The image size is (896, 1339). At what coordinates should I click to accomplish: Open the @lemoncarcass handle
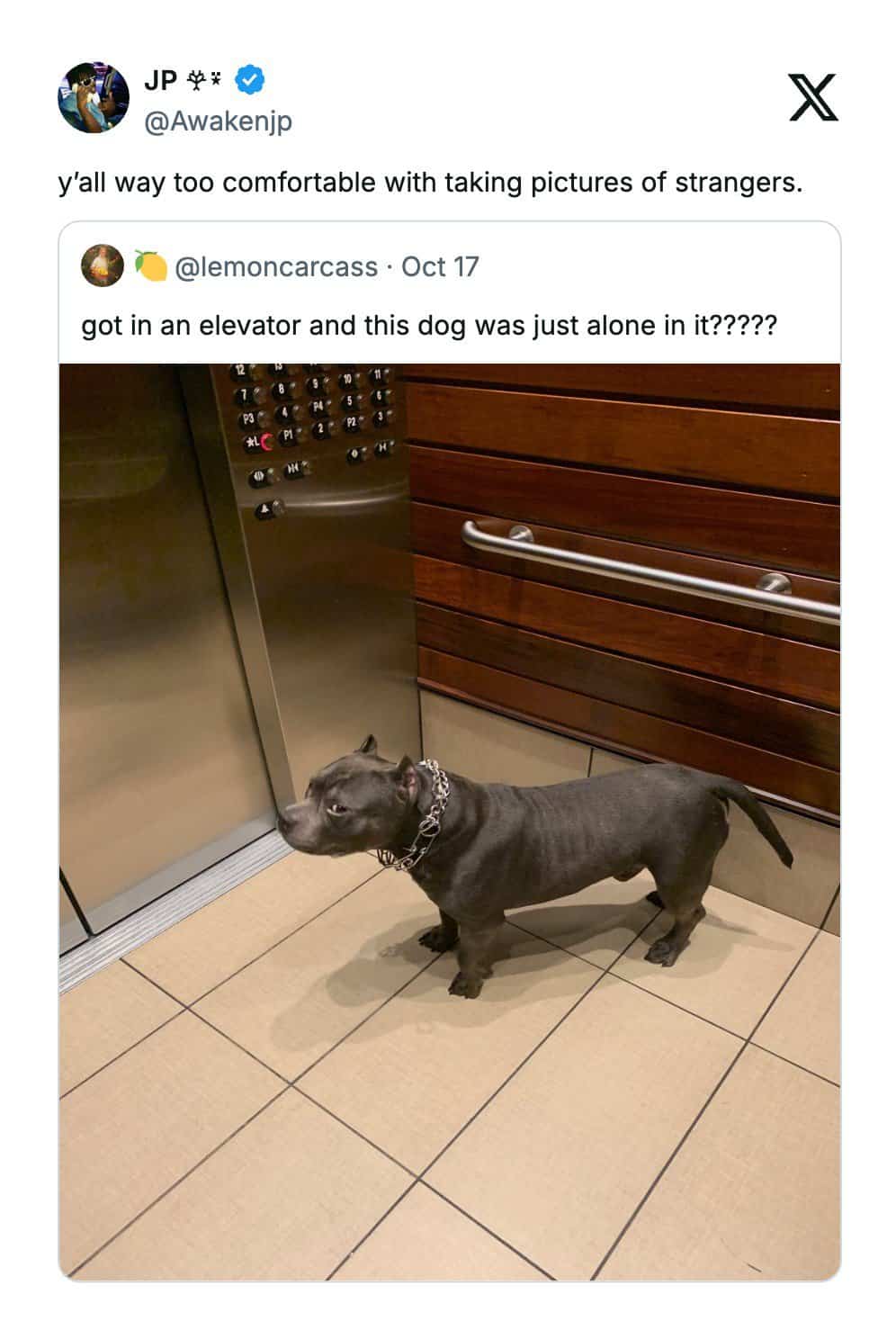[x=276, y=266]
